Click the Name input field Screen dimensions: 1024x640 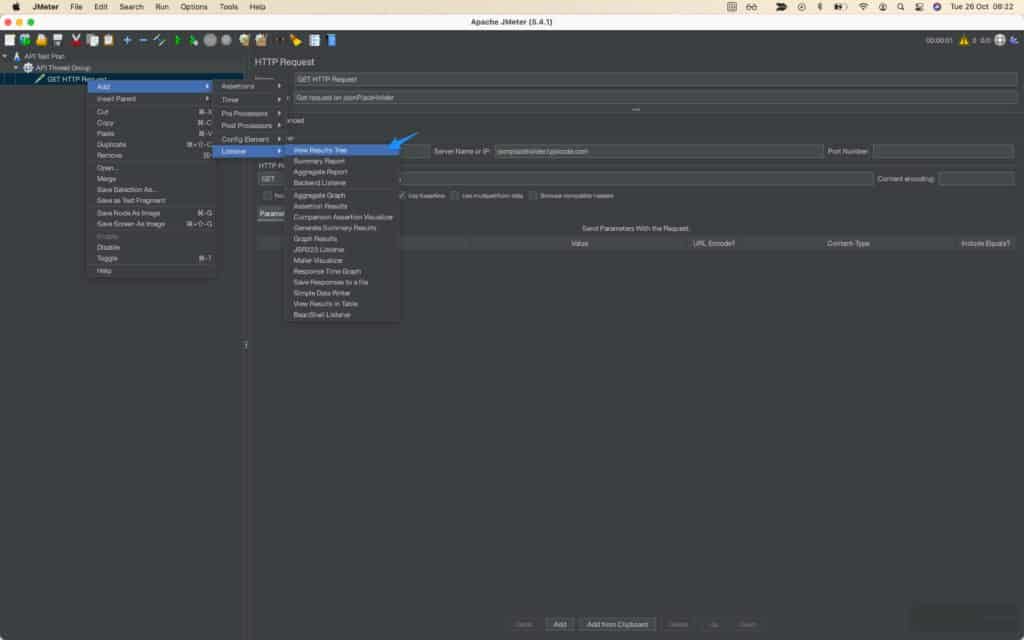(x=655, y=79)
